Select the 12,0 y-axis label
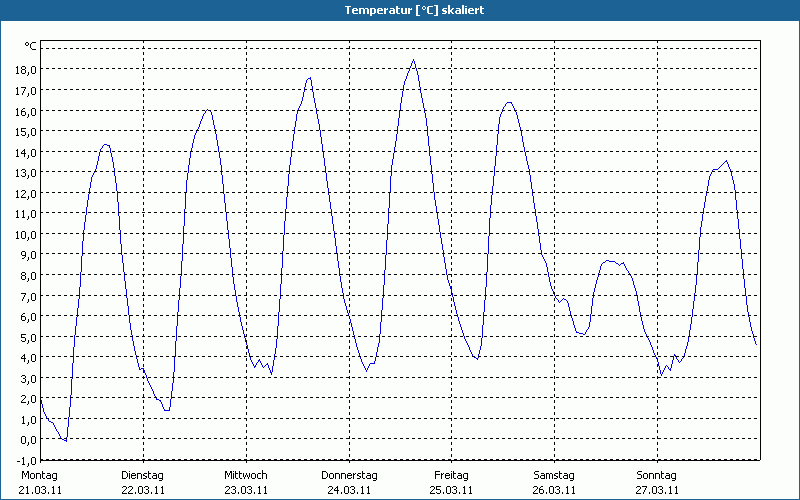The height and width of the screenshot is (500, 800). [x=26, y=193]
